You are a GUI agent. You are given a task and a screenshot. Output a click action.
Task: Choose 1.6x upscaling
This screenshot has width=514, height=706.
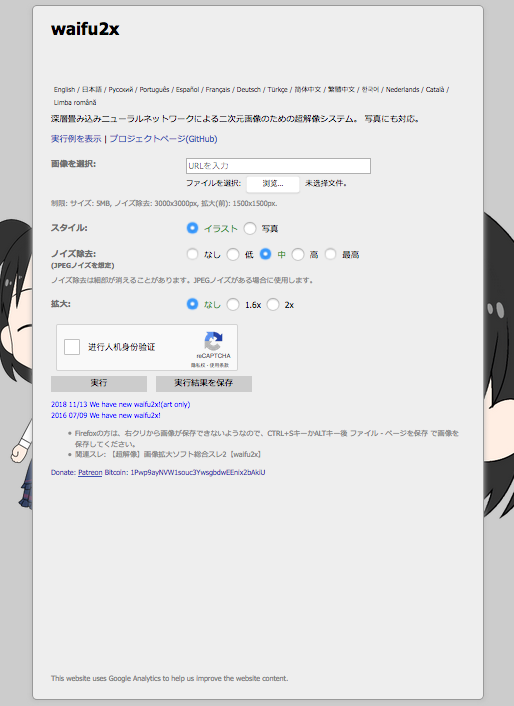point(233,304)
